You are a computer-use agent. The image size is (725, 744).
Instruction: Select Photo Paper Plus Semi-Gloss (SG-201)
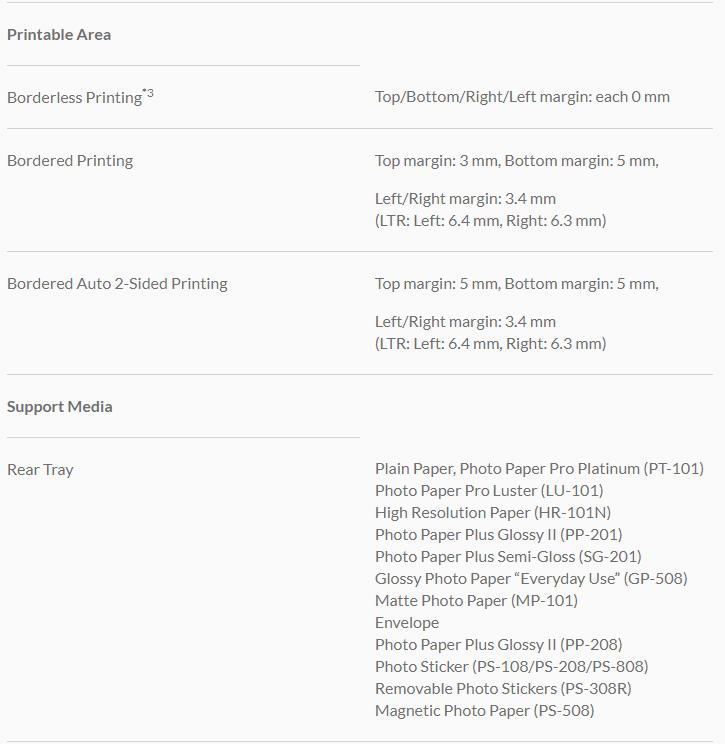tap(508, 557)
